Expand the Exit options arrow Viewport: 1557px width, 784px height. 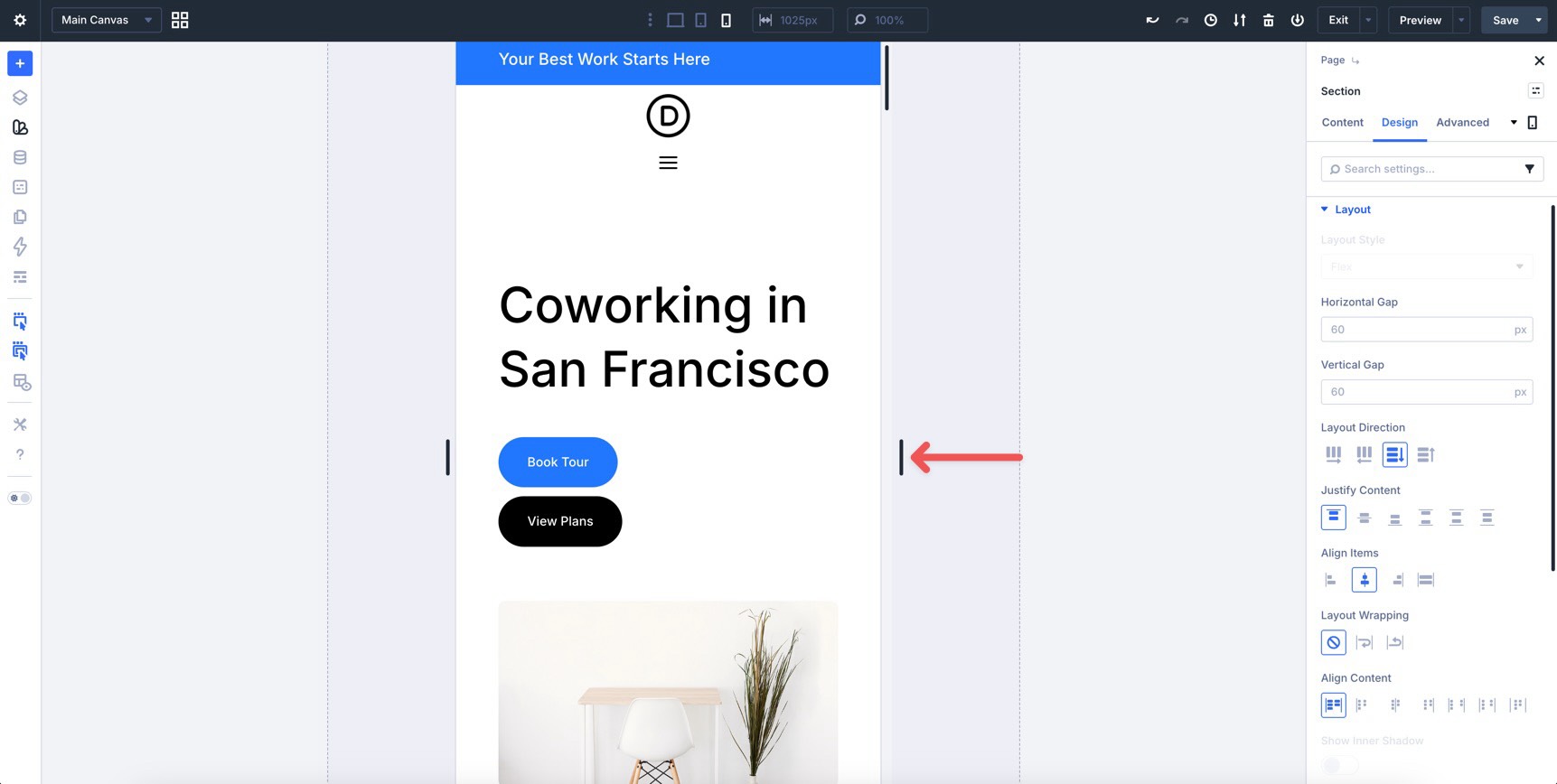point(1368,20)
